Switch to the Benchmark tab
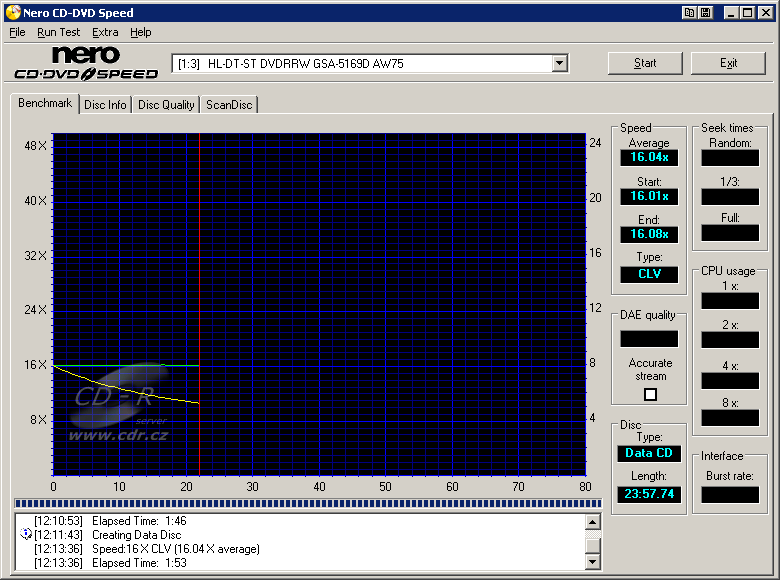The width and height of the screenshot is (780, 580). 45,103
